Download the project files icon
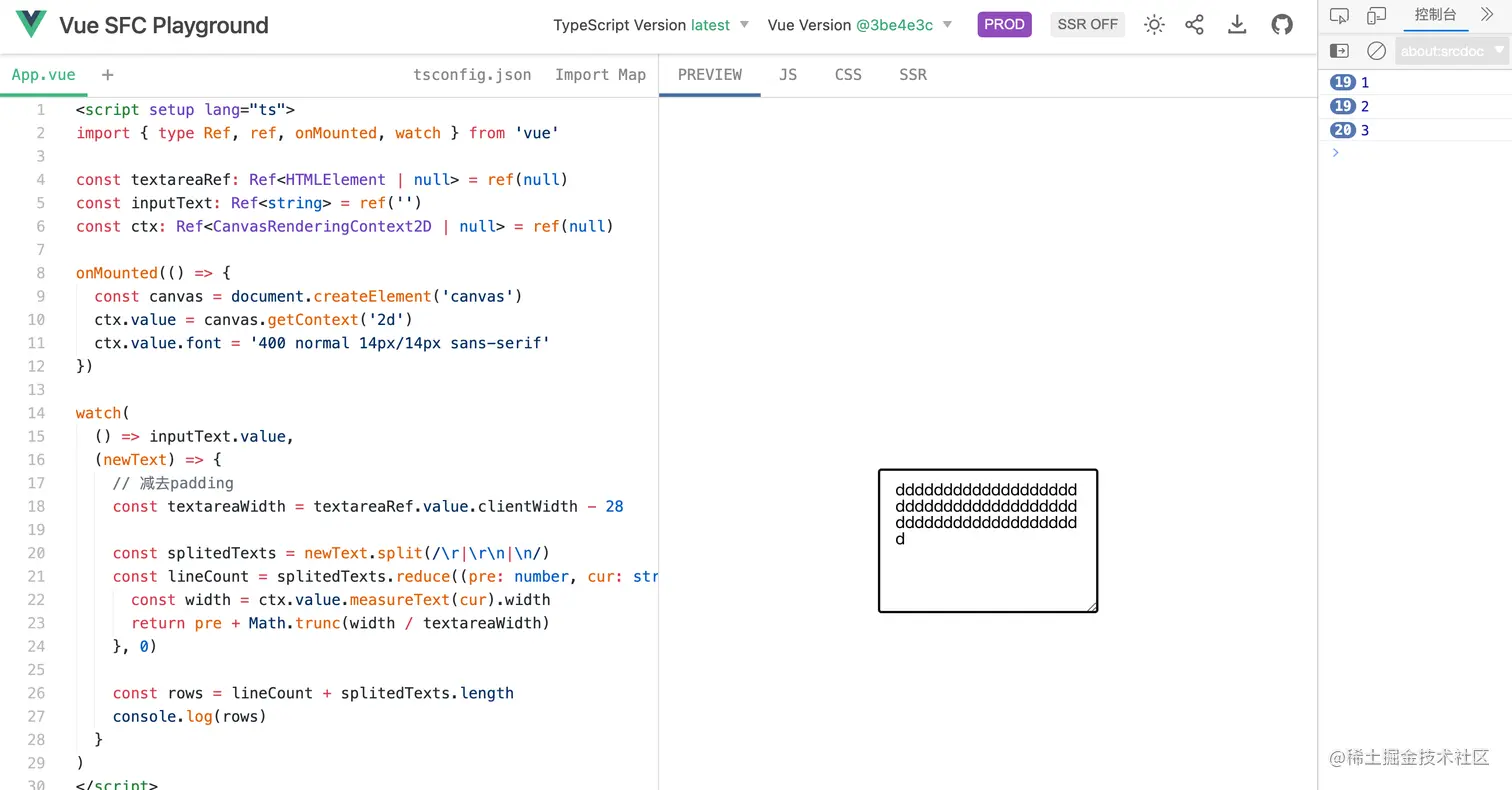 coord(1237,25)
